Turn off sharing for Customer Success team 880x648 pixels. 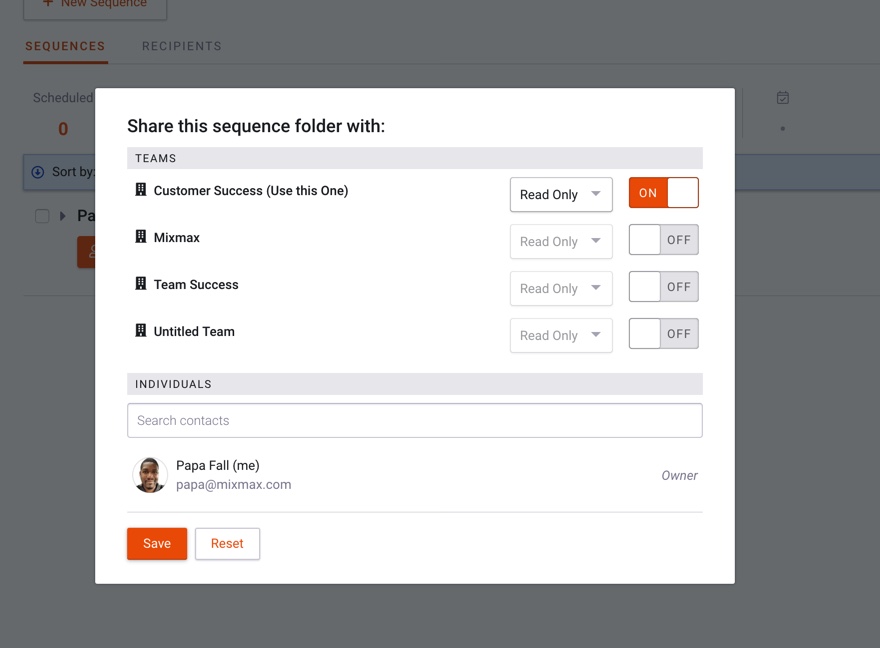tap(663, 193)
